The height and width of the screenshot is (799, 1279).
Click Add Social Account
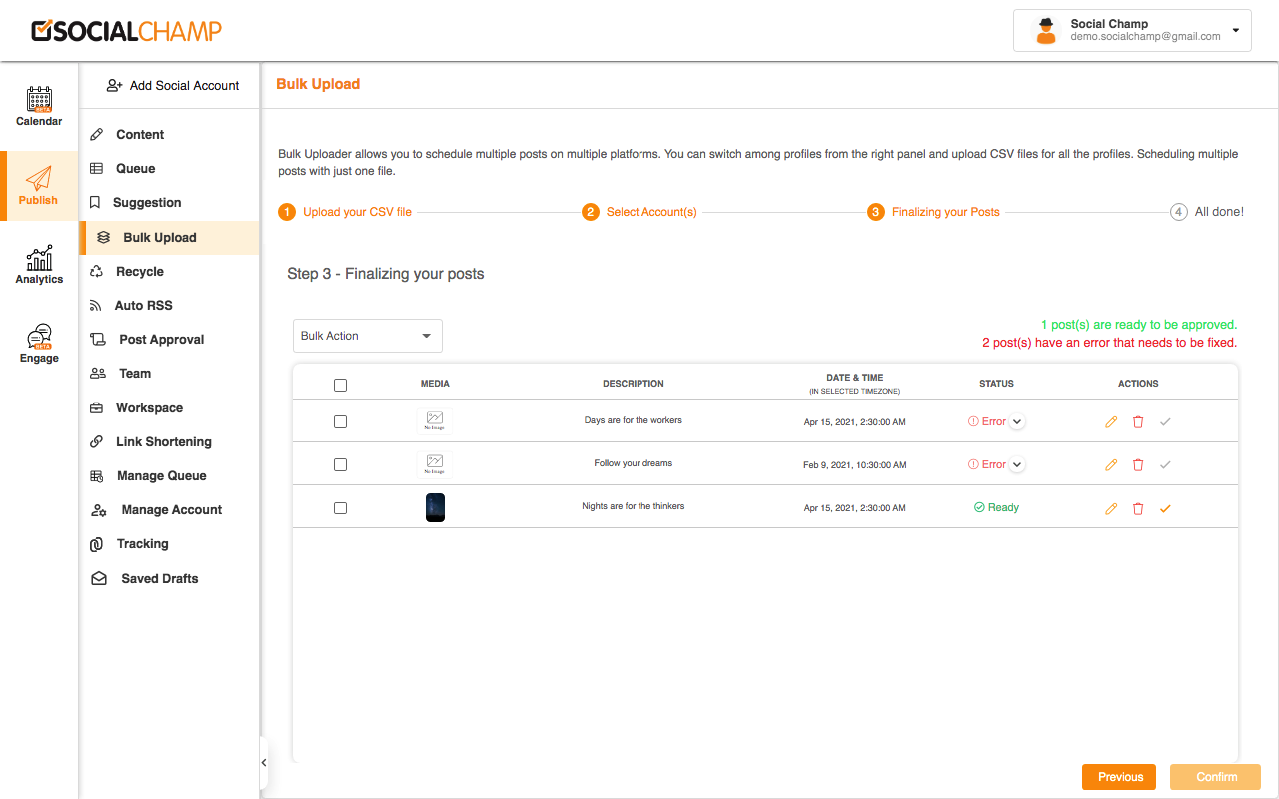(x=173, y=86)
